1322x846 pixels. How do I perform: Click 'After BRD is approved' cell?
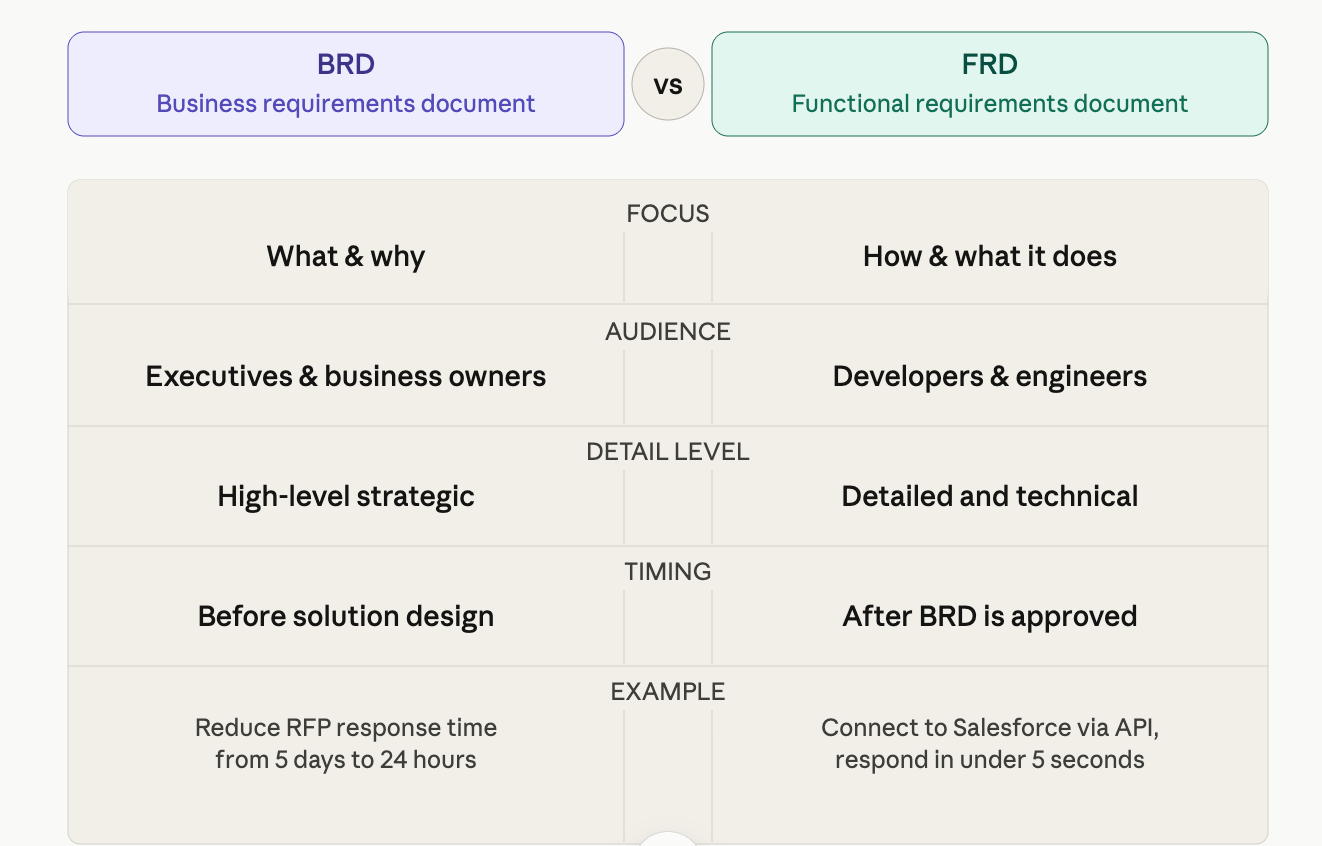pos(990,617)
